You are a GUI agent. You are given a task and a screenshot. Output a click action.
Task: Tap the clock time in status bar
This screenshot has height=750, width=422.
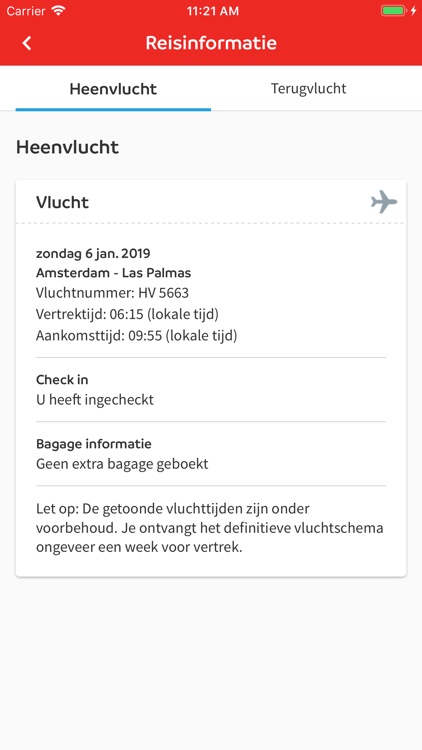(212, 11)
